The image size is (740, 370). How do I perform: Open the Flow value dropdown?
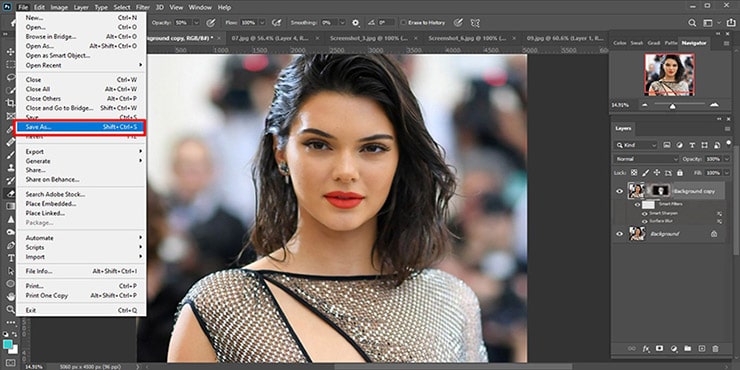[x=262, y=23]
